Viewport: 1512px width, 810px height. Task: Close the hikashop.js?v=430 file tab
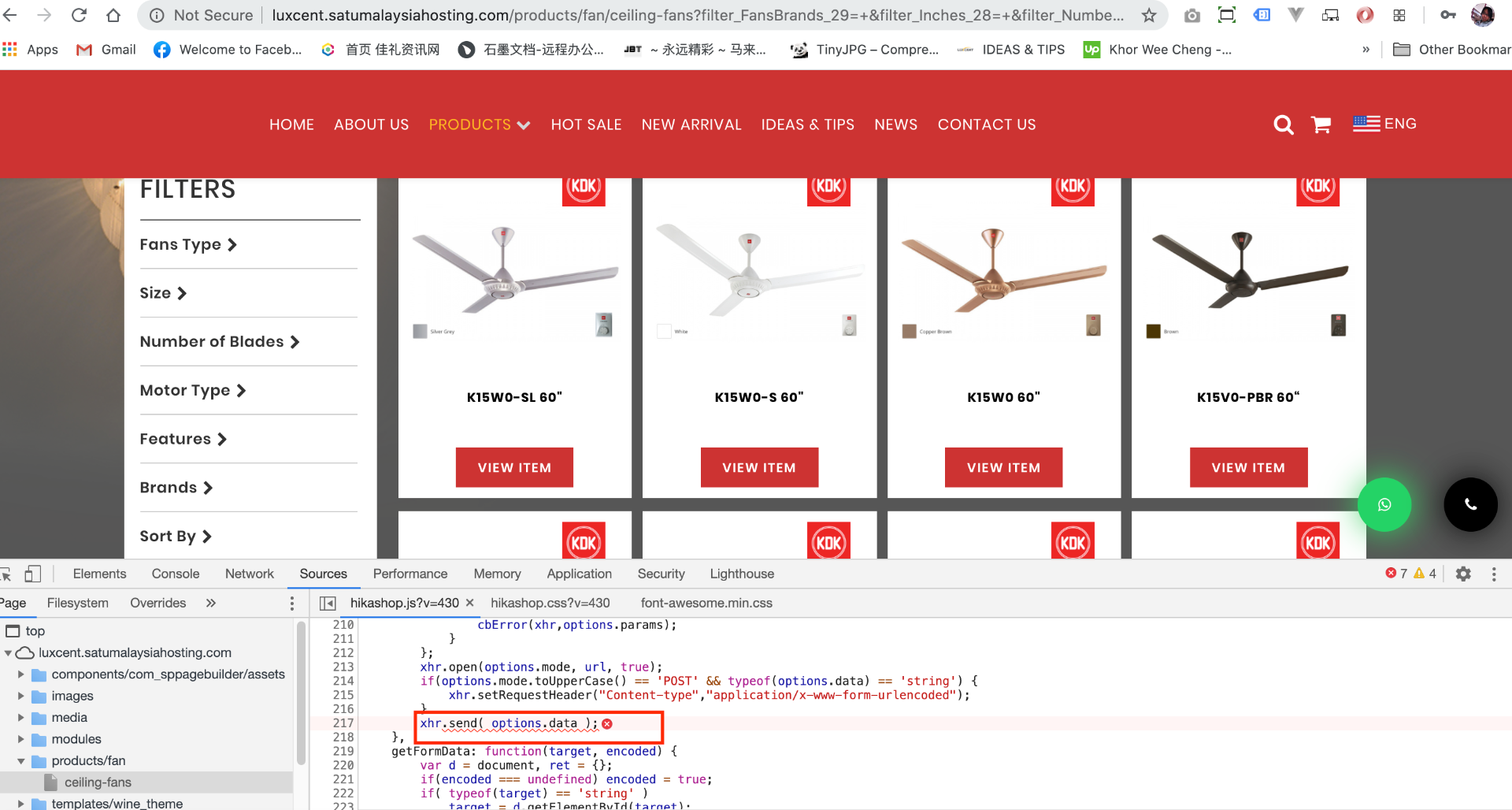click(x=470, y=603)
